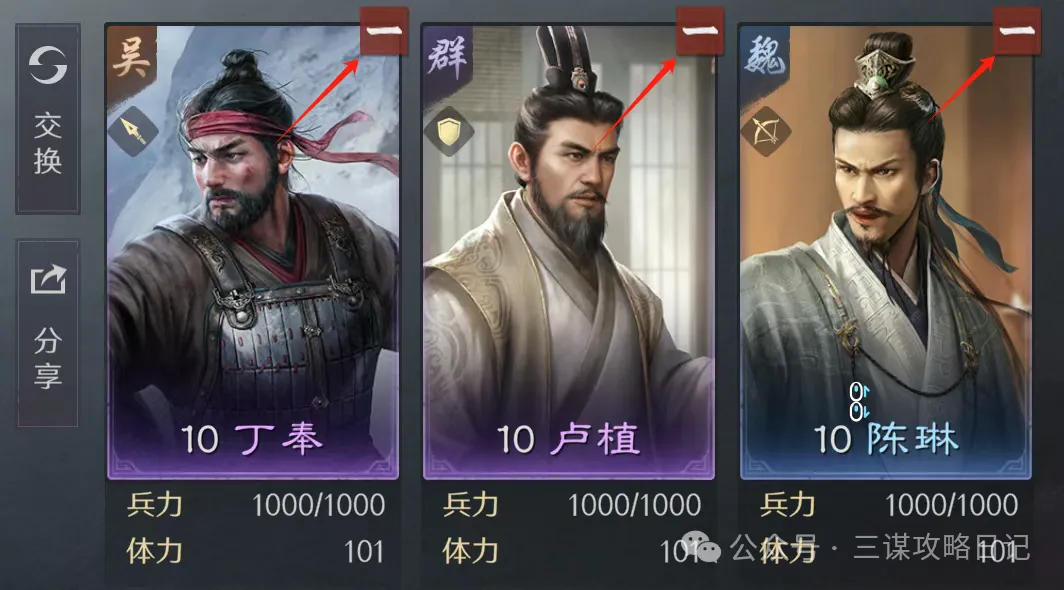Click the 魏 faction badge
The image size is (1064, 590).
click(765, 55)
